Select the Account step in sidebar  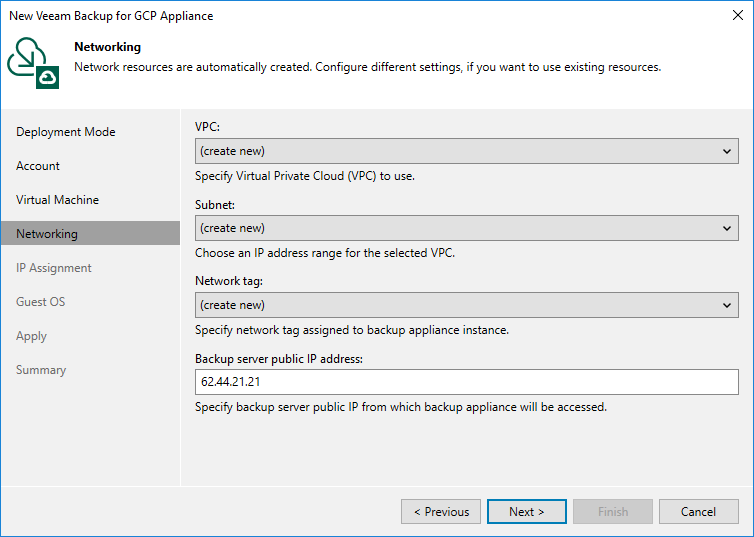coord(38,166)
